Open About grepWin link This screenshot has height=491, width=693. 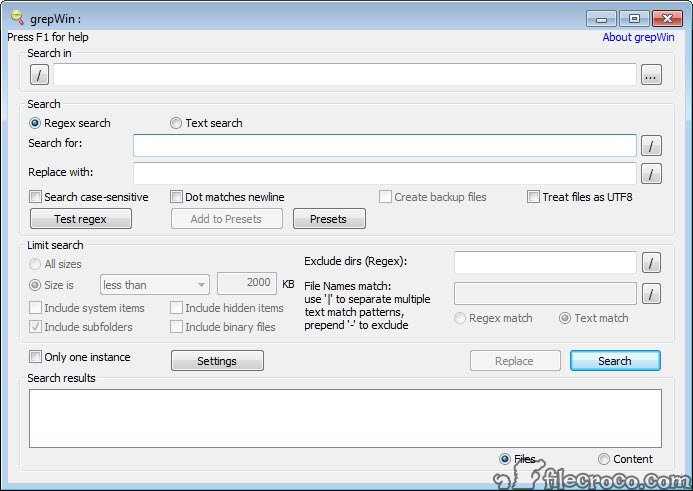tap(638, 37)
